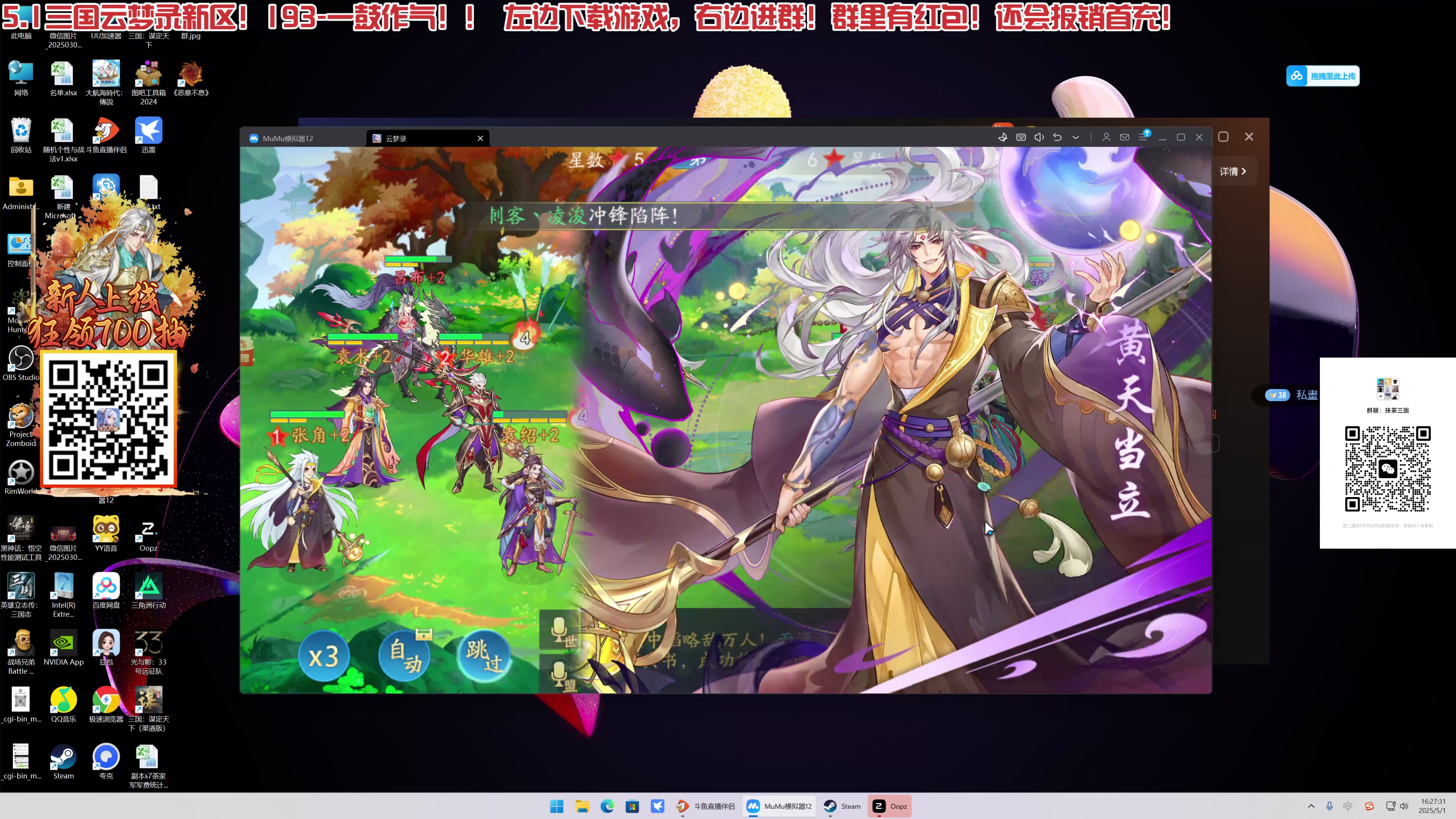Open 百度网盘 desktop shortcut

pos(106,591)
